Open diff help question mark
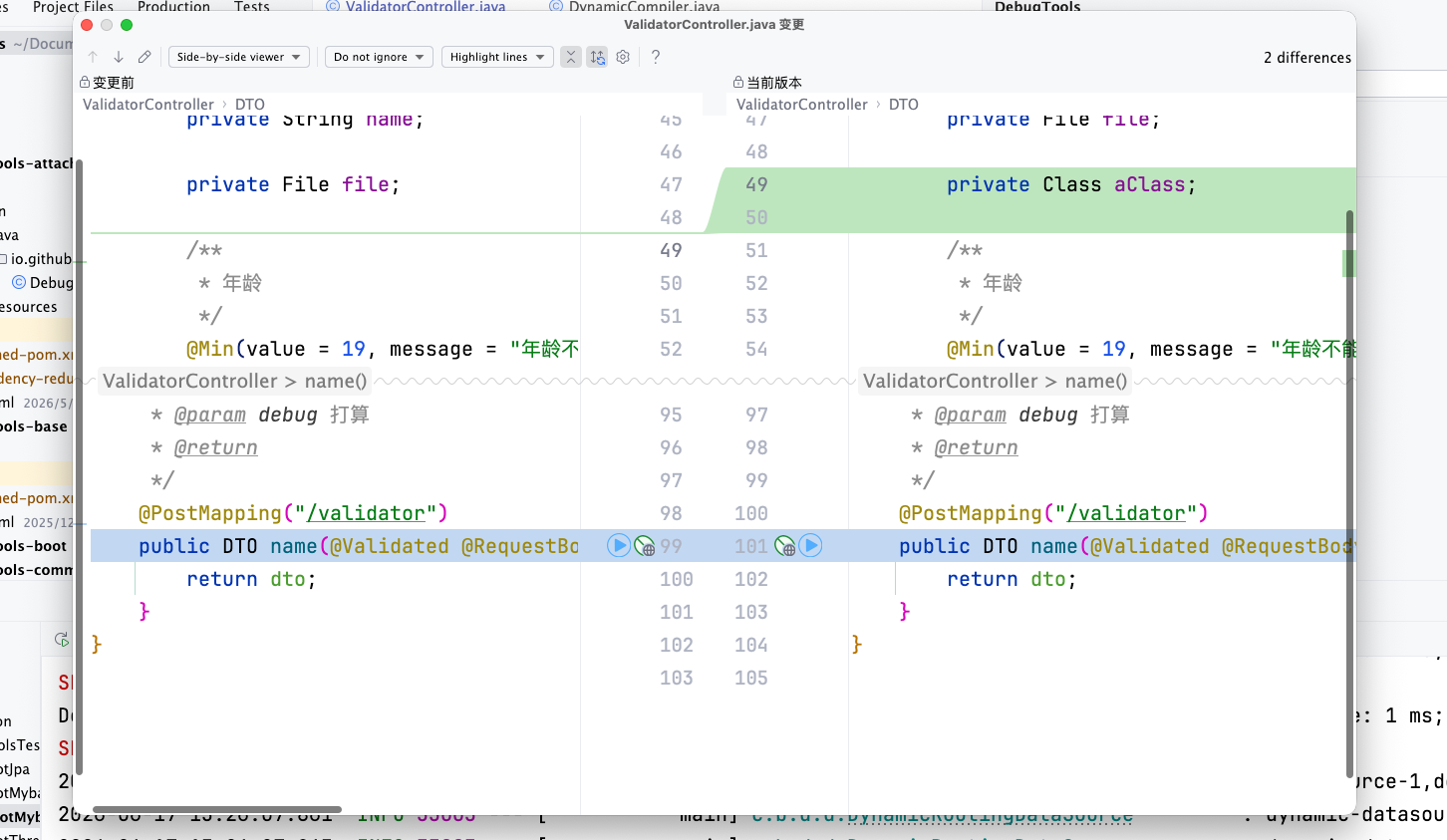1447x840 pixels. (656, 57)
